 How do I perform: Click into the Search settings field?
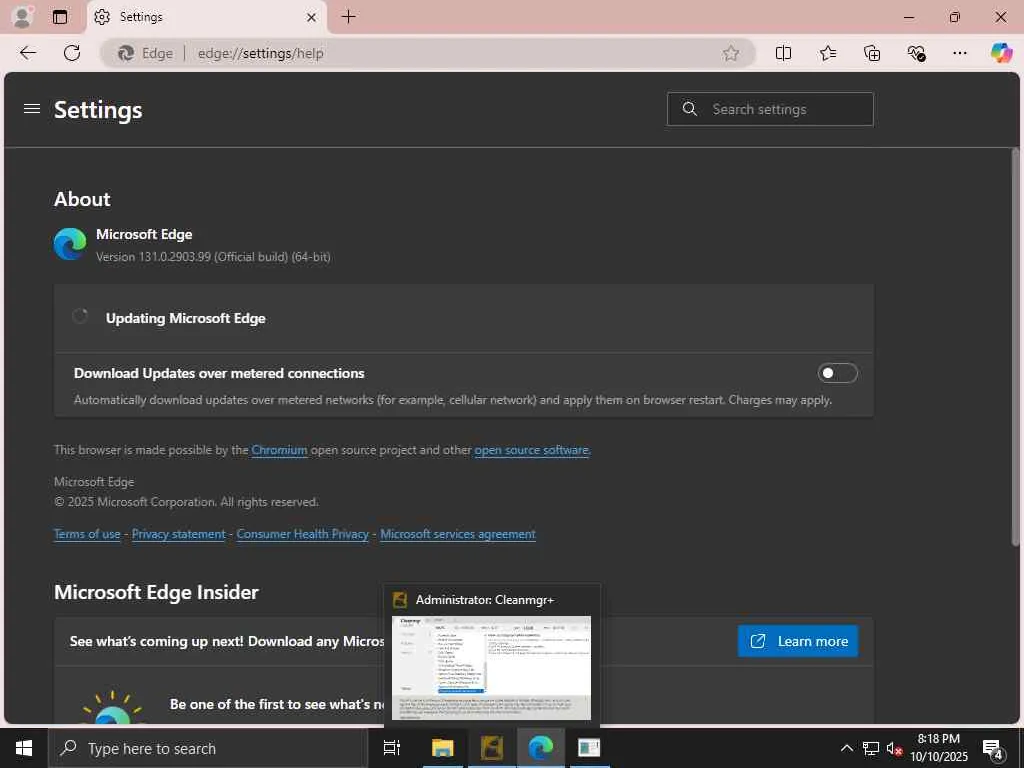(770, 109)
